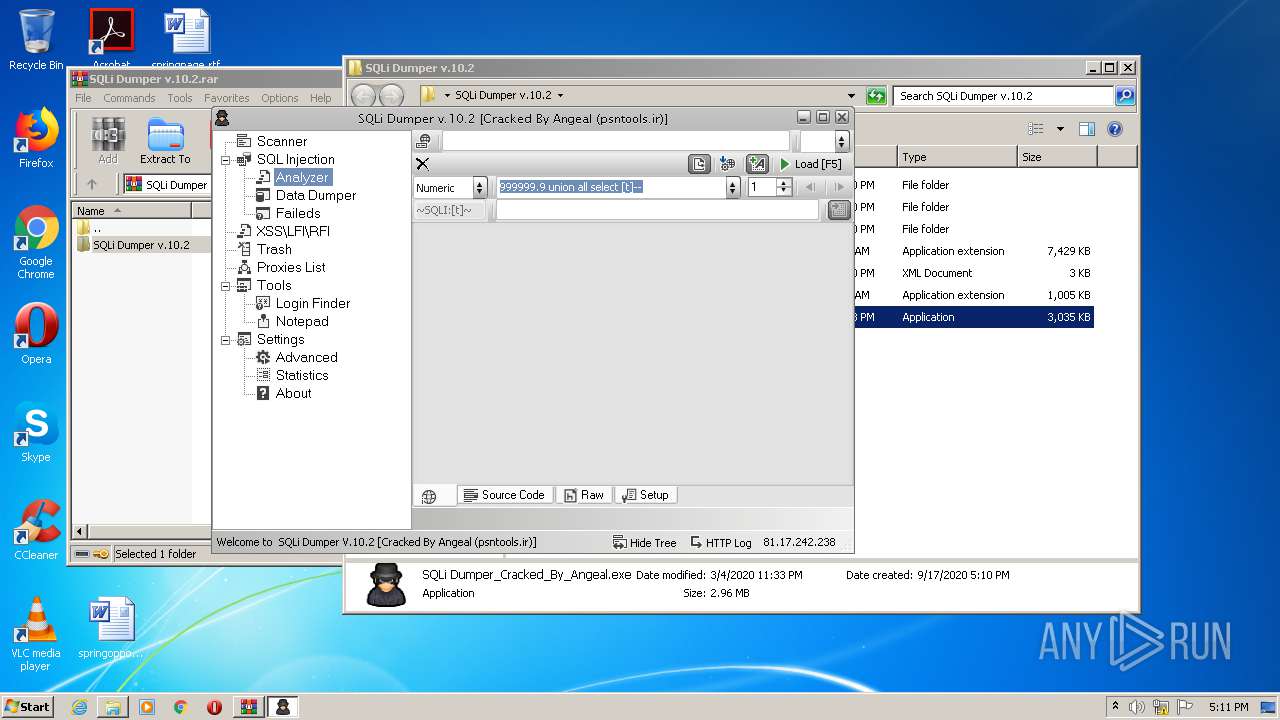
Task: Click the Add icon in WinRAR toolbar
Action: point(108,141)
